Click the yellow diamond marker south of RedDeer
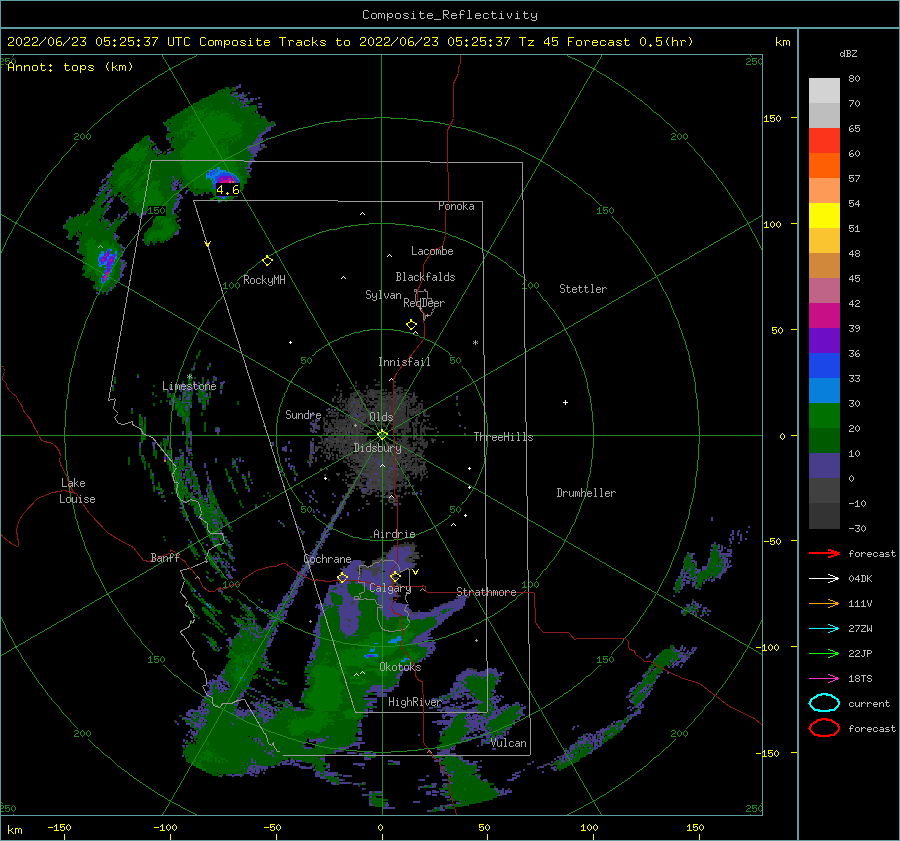 pos(411,324)
